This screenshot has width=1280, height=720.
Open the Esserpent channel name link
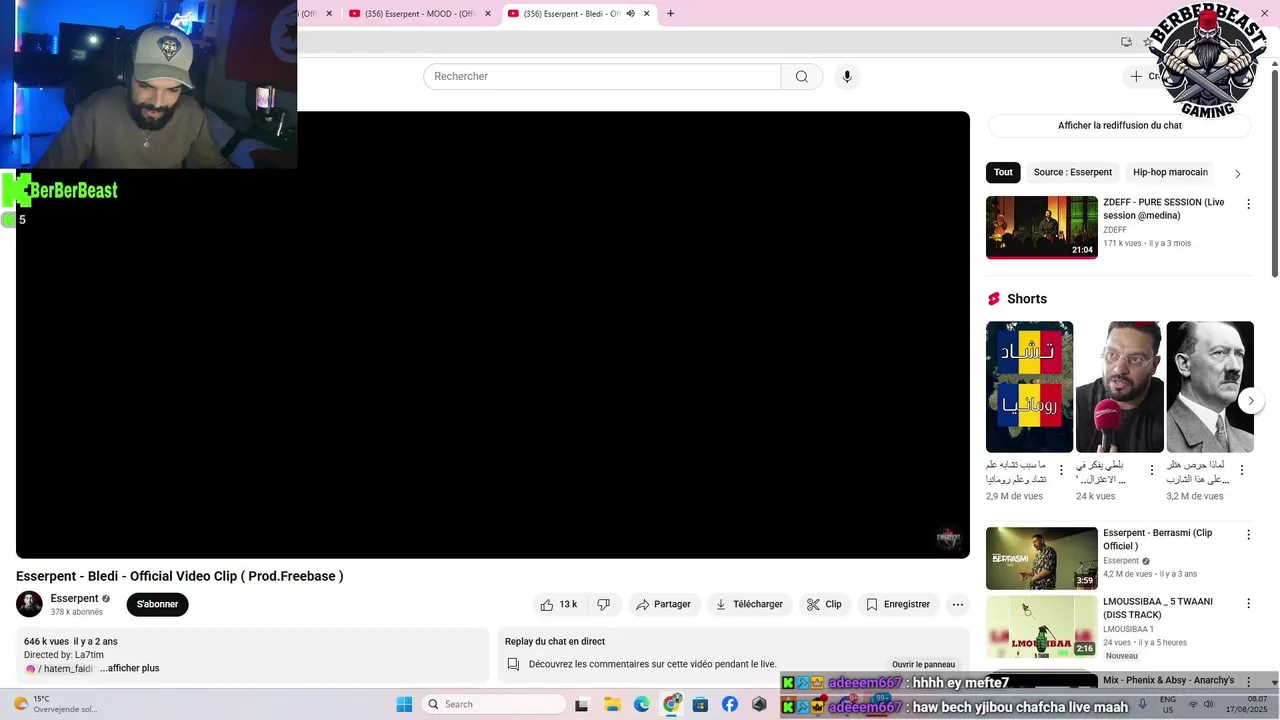(x=74, y=598)
